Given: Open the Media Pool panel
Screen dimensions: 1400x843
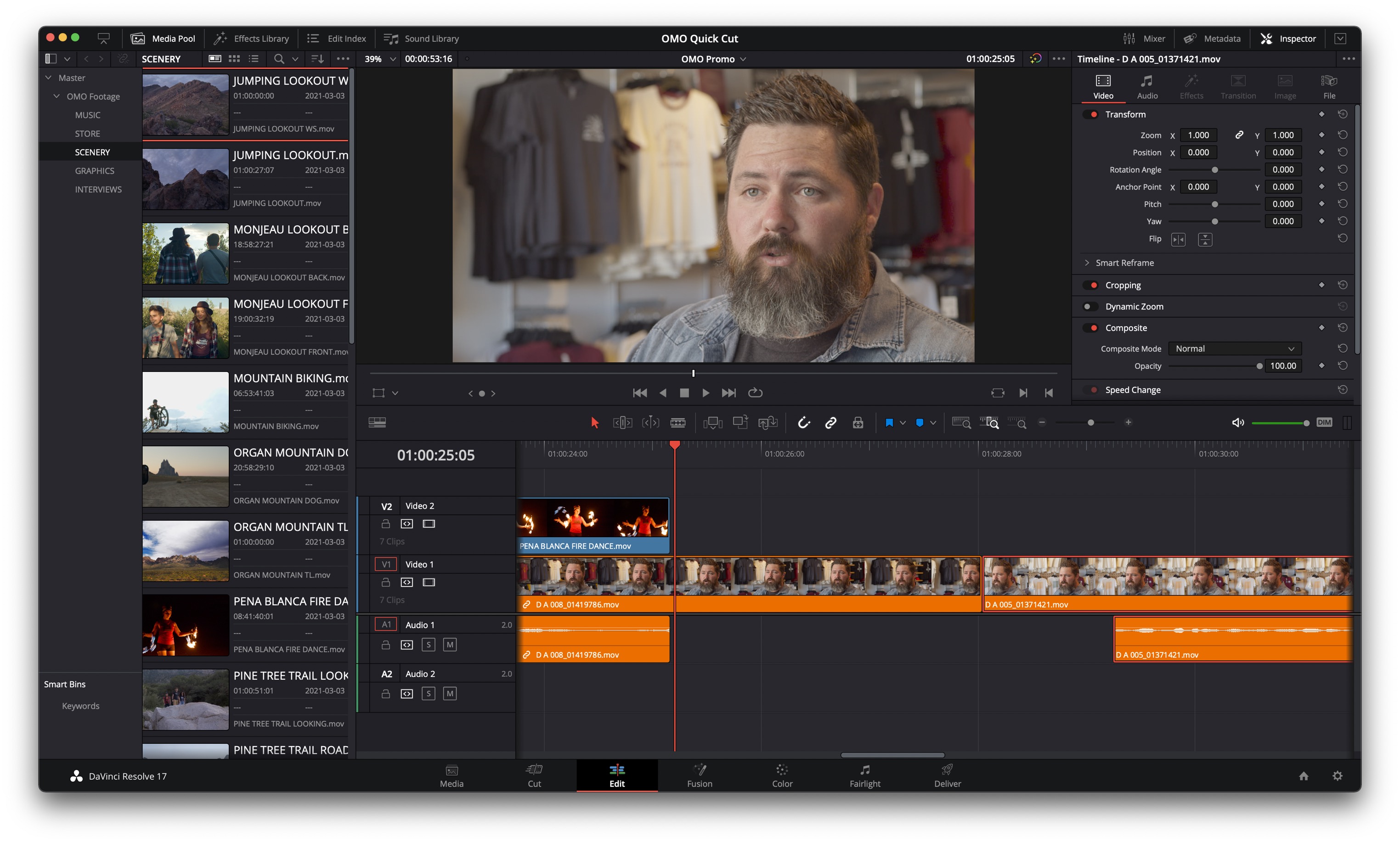Looking at the screenshot, I should point(163,38).
